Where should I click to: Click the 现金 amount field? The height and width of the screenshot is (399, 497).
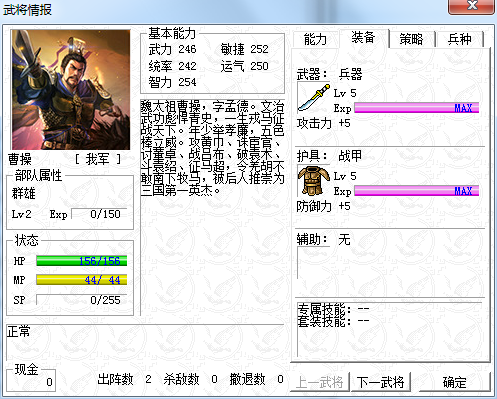click(x=31, y=382)
